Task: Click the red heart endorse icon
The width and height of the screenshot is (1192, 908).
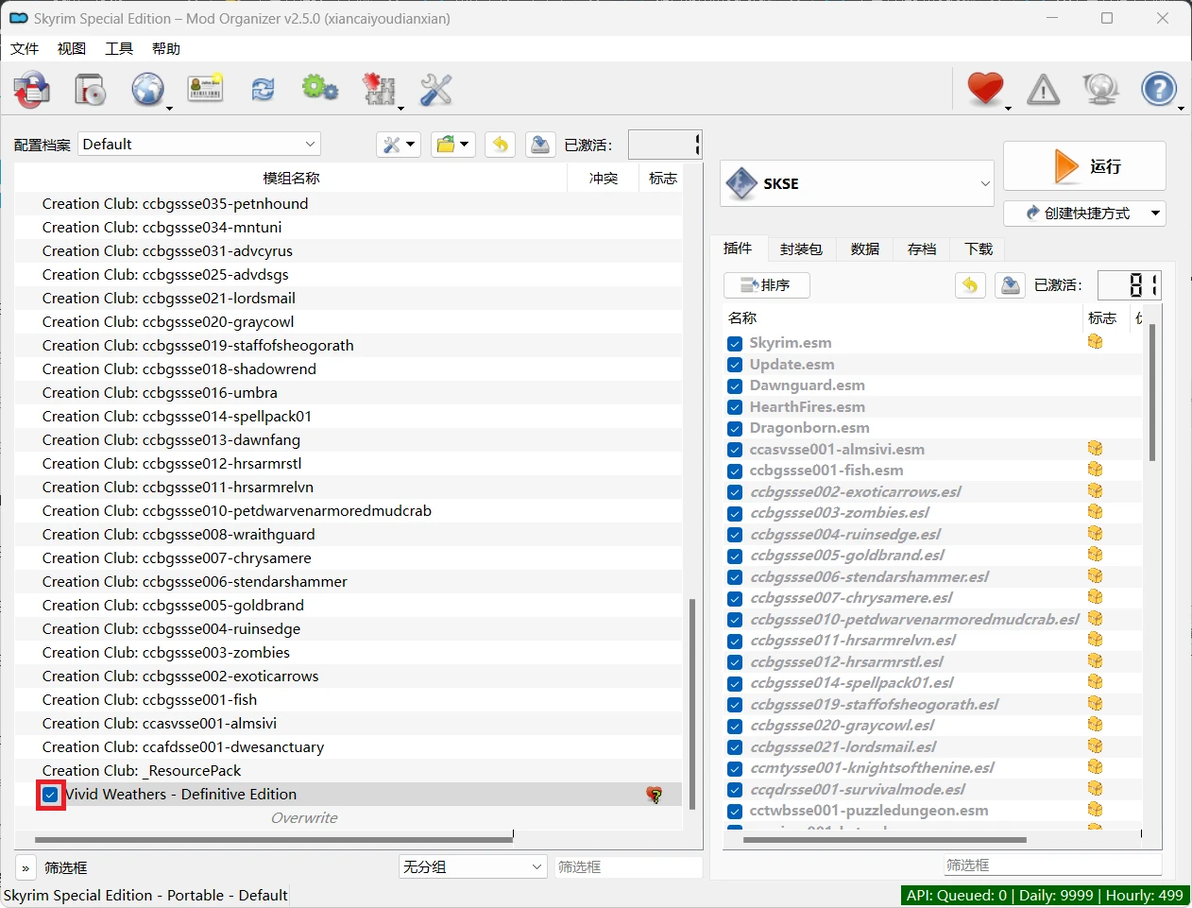Action: pyautogui.click(x=985, y=89)
